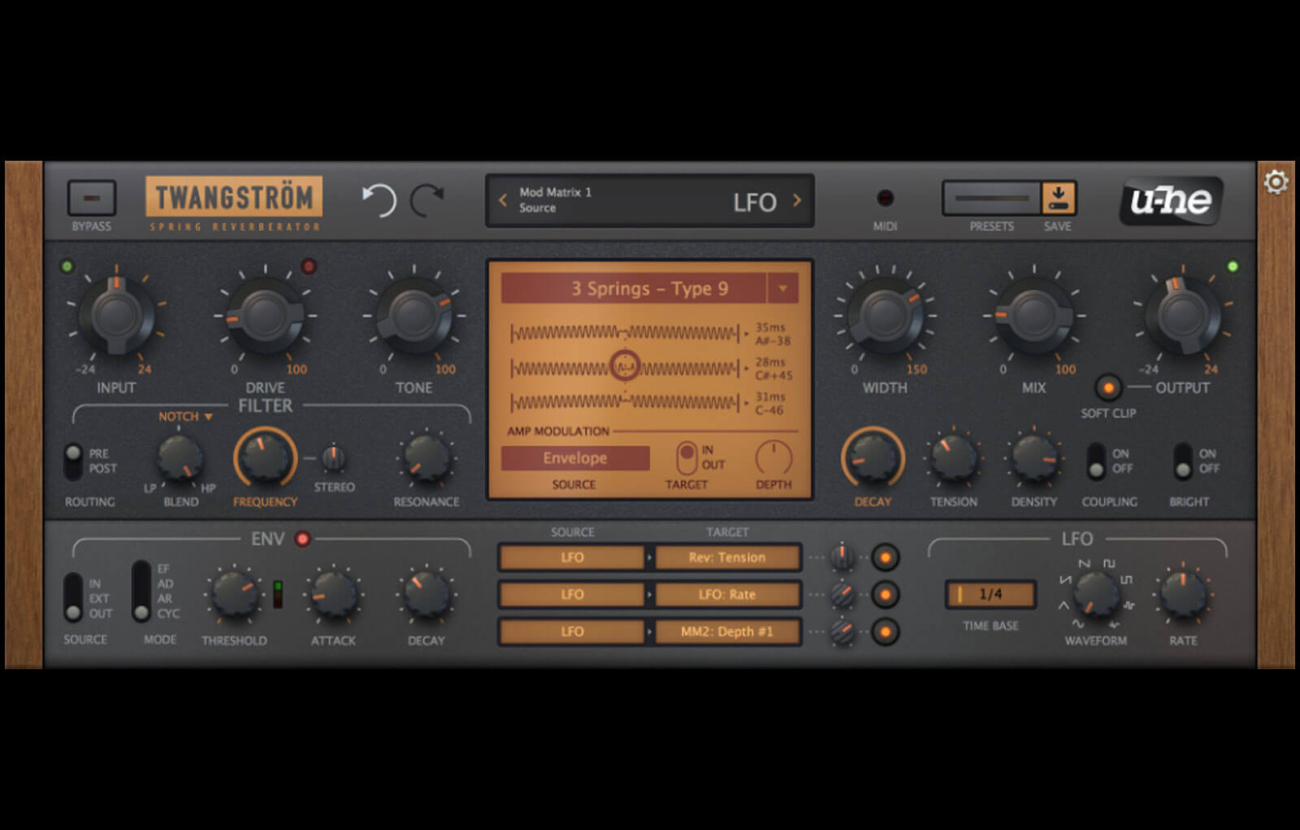
Task: Save the preset with Save icon
Action: click(x=1058, y=198)
